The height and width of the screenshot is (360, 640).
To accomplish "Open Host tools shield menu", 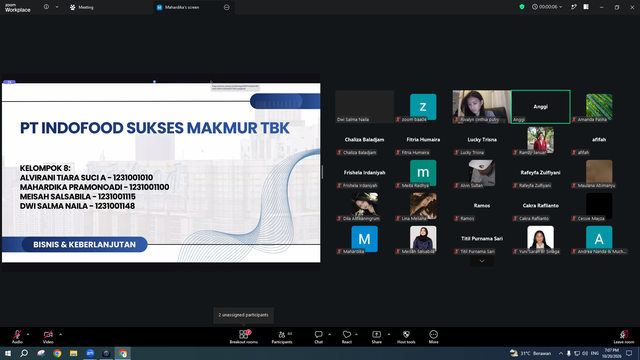I will coord(406,337).
